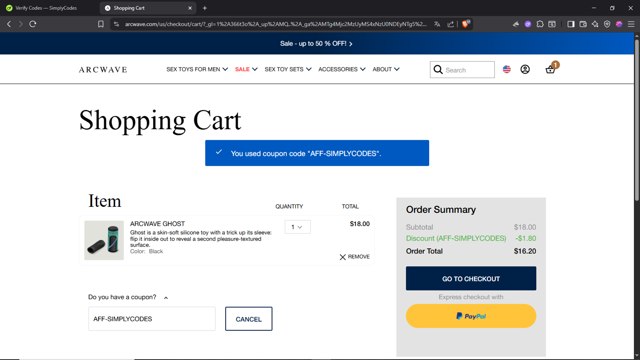Open the Arcwave Ghost product thumbnail
The image size is (640, 360).
tap(104, 240)
